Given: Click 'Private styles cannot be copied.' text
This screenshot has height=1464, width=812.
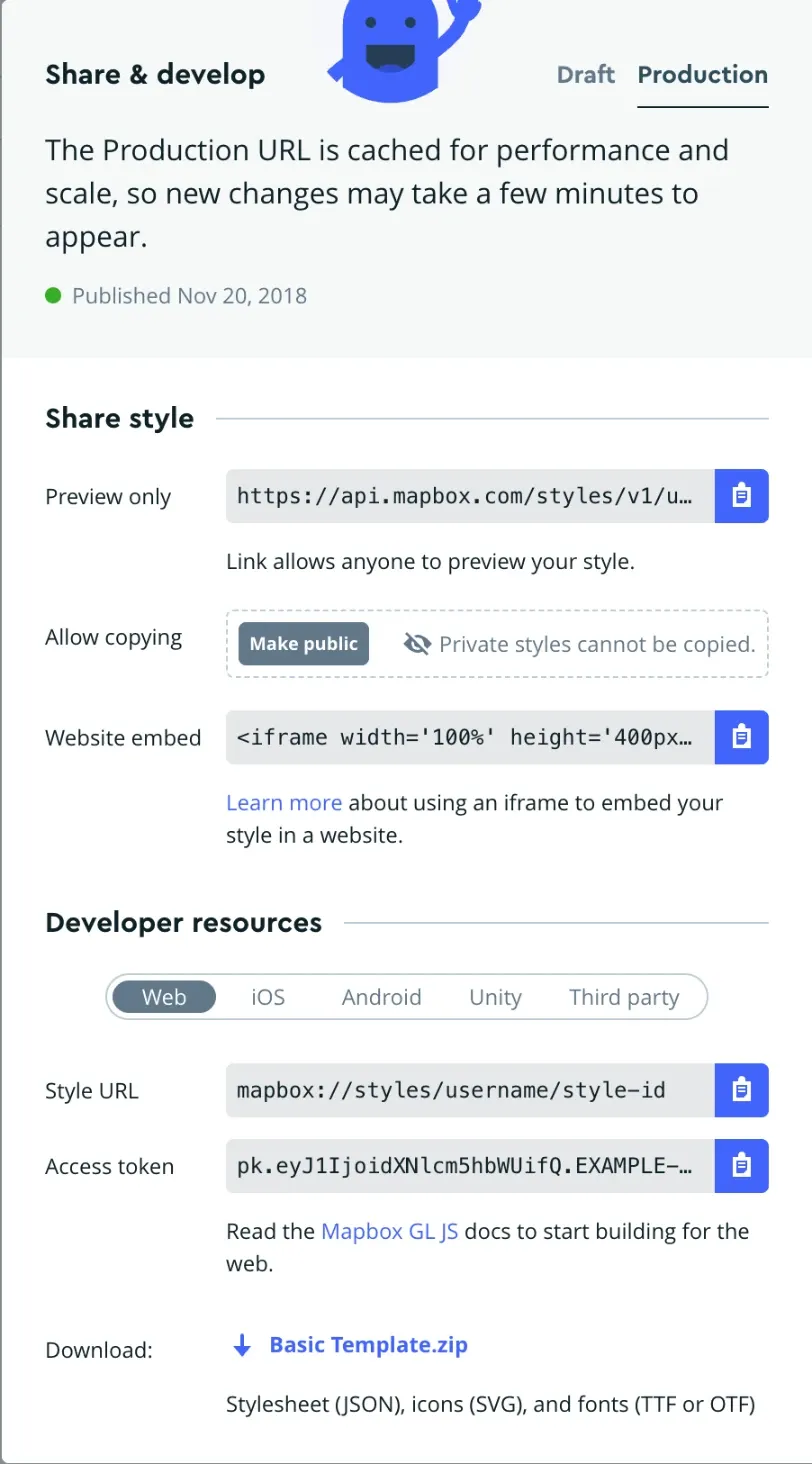Looking at the screenshot, I should click(597, 644).
